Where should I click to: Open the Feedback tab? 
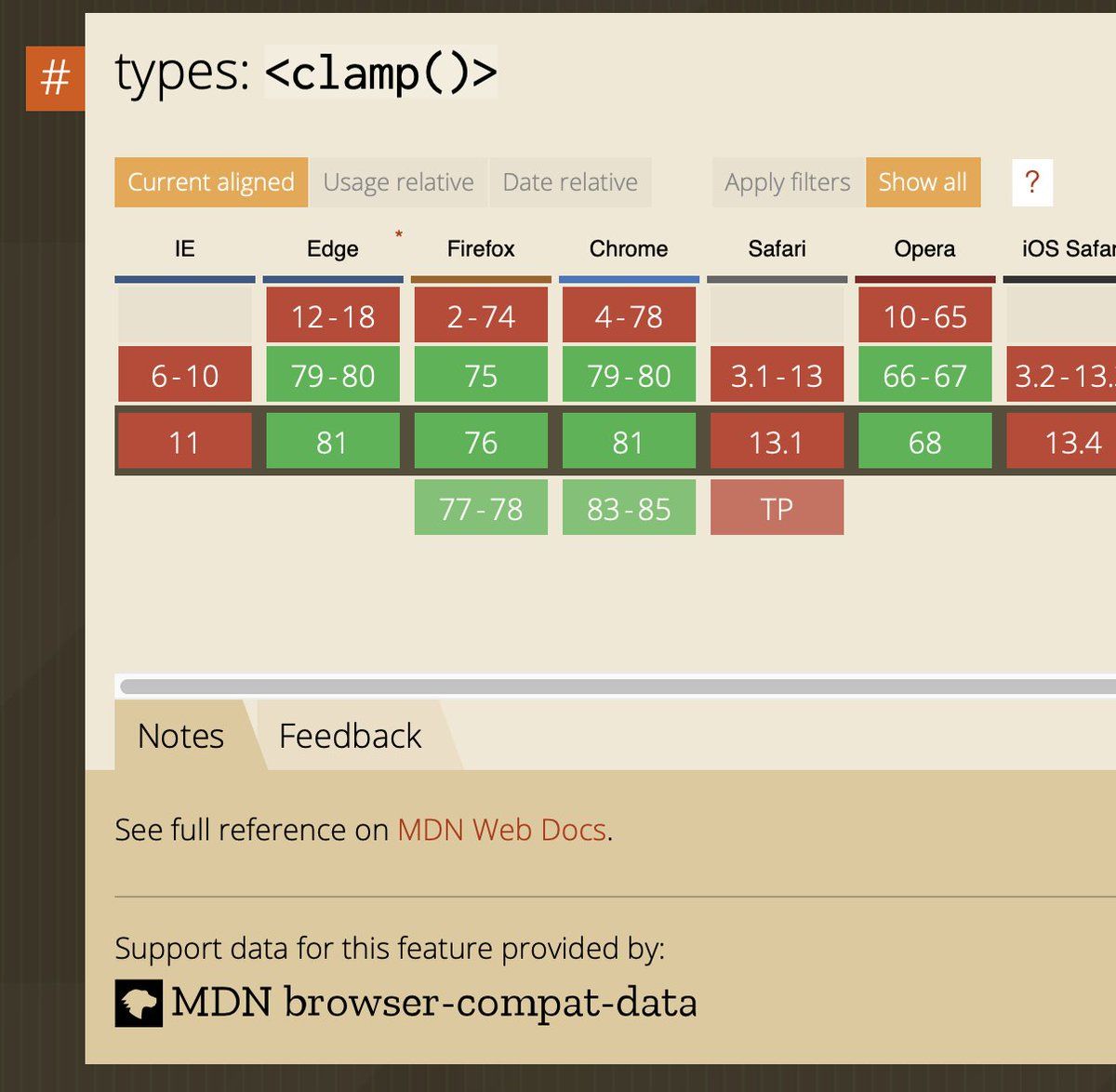point(351,736)
